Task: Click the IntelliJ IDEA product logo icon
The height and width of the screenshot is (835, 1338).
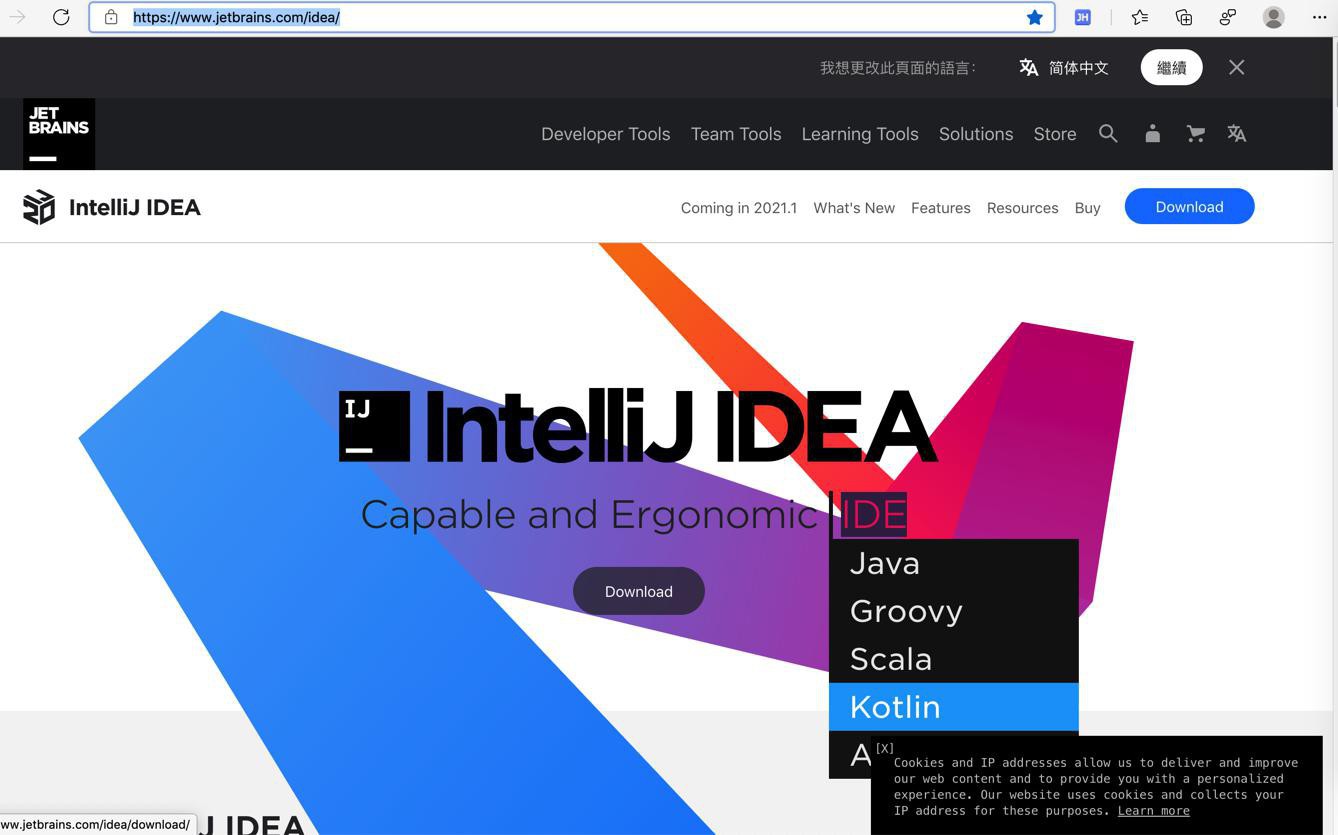Action: click(x=39, y=207)
